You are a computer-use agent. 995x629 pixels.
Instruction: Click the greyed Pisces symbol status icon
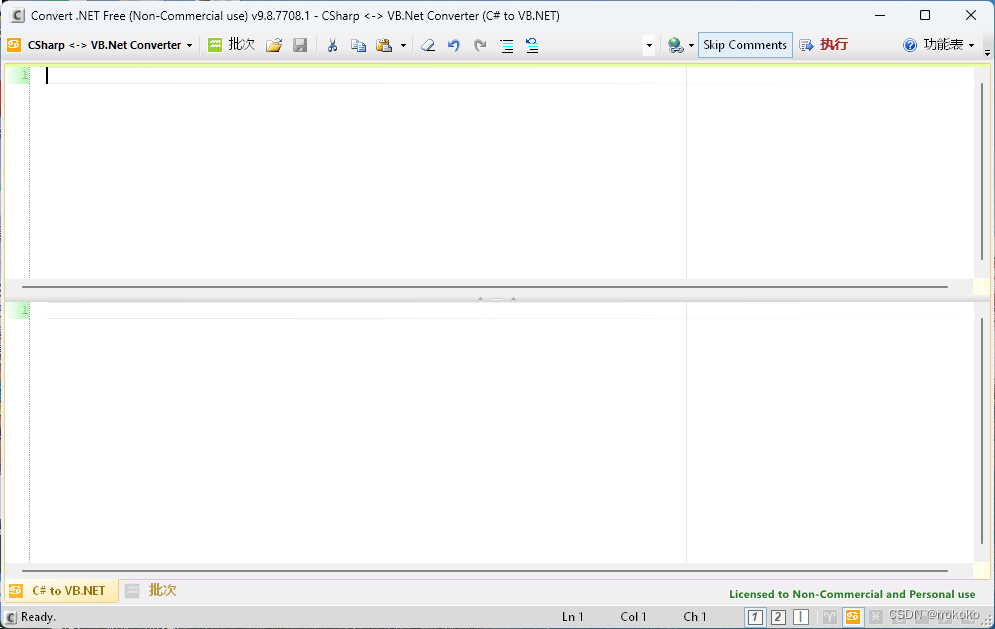point(876,616)
